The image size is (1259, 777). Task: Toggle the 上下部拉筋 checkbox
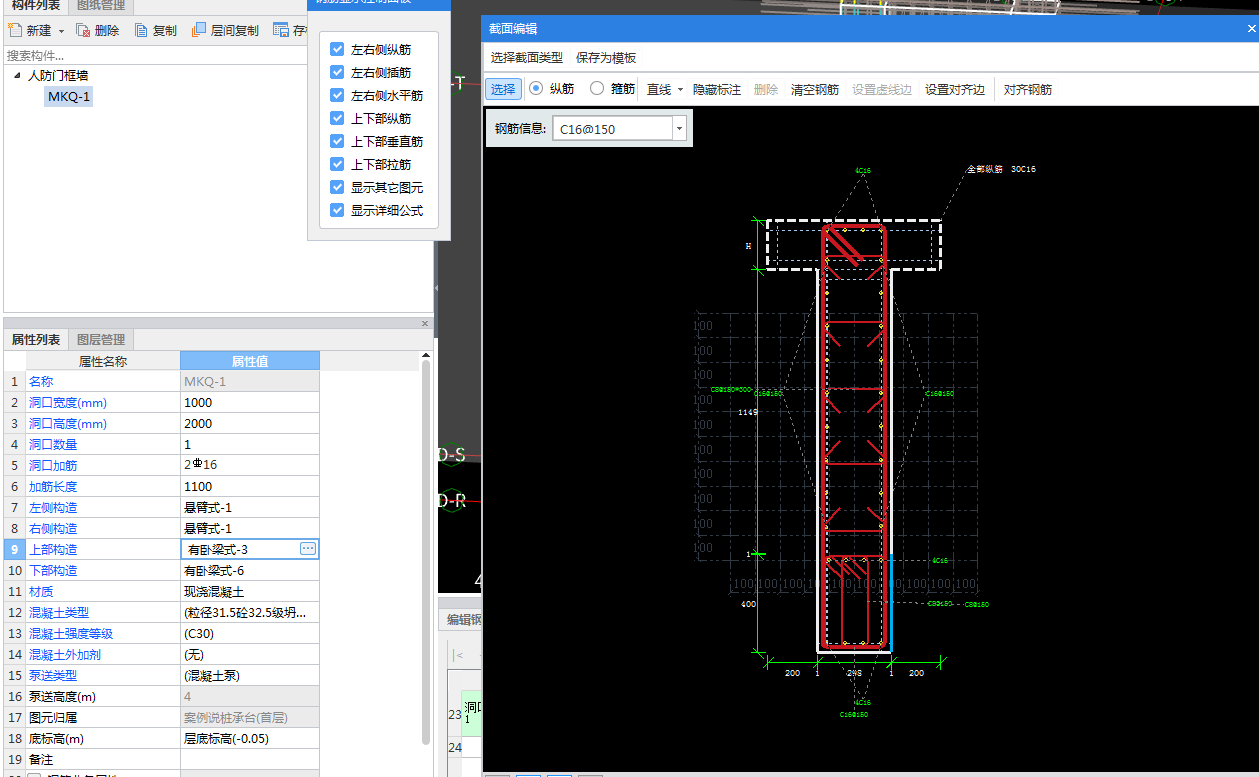[337, 164]
